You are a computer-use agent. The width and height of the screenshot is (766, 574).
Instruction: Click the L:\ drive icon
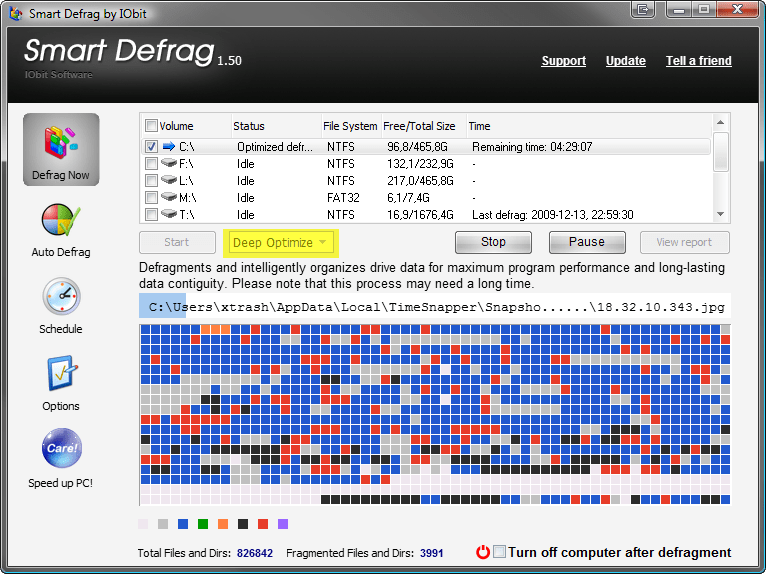pyautogui.click(x=169, y=180)
